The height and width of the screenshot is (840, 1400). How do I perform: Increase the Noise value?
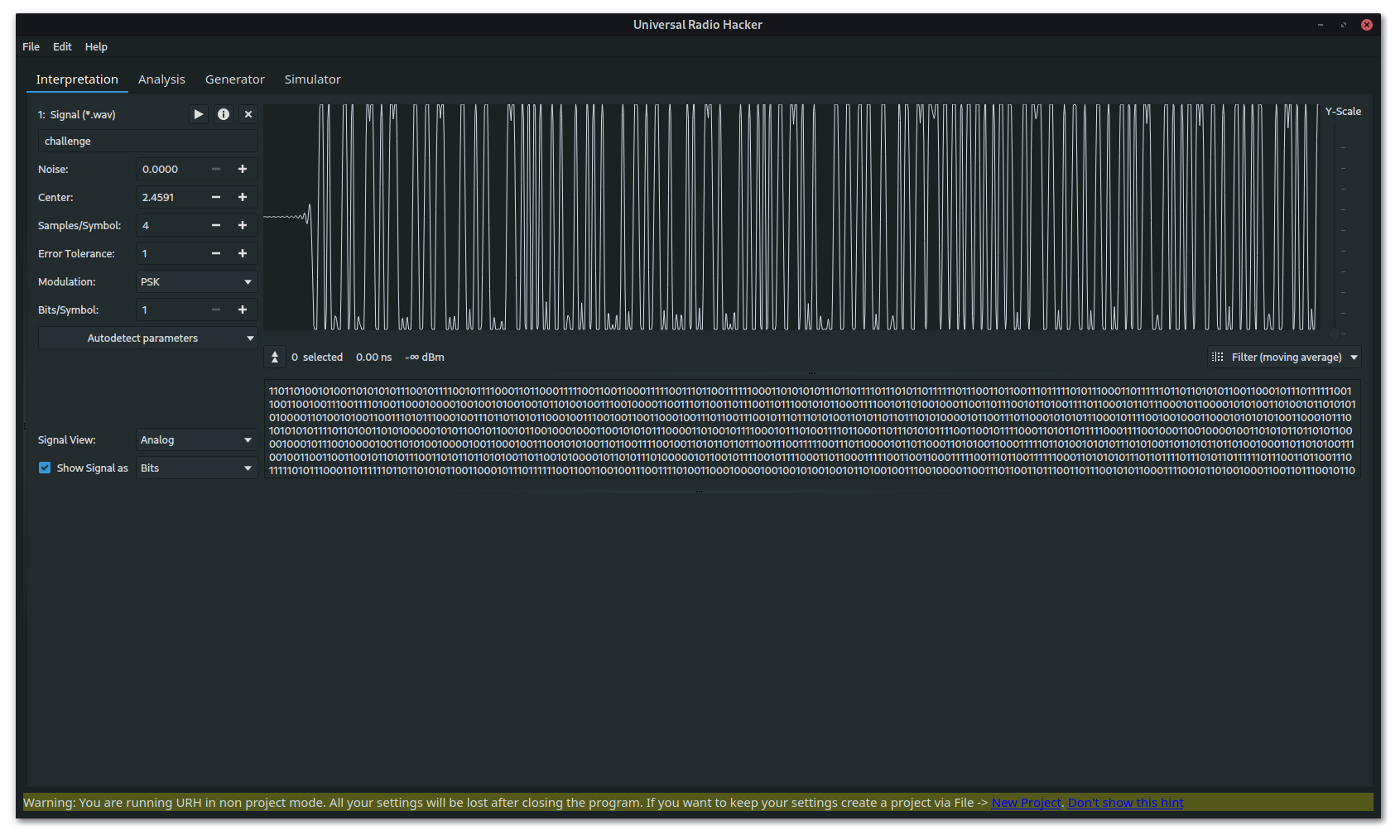tap(243, 169)
